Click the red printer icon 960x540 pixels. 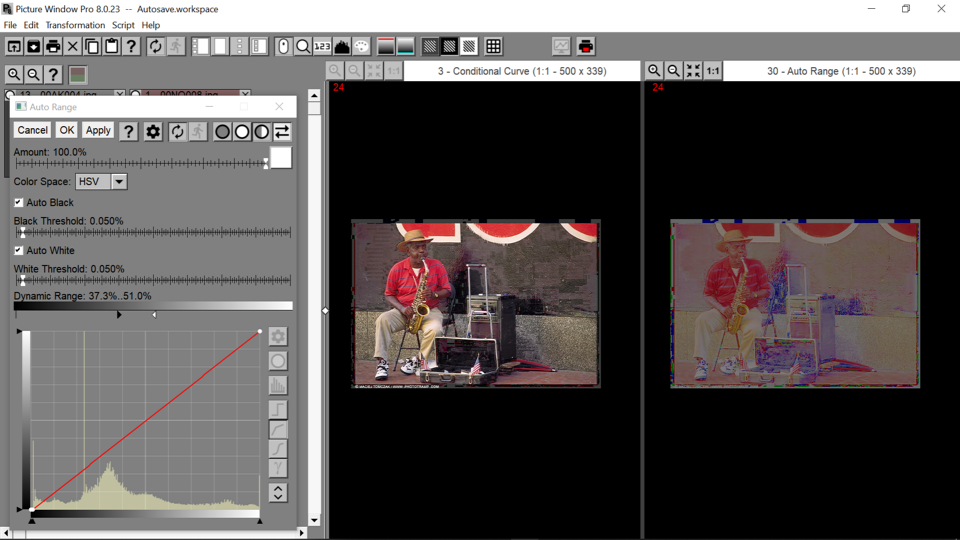pos(586,47)
